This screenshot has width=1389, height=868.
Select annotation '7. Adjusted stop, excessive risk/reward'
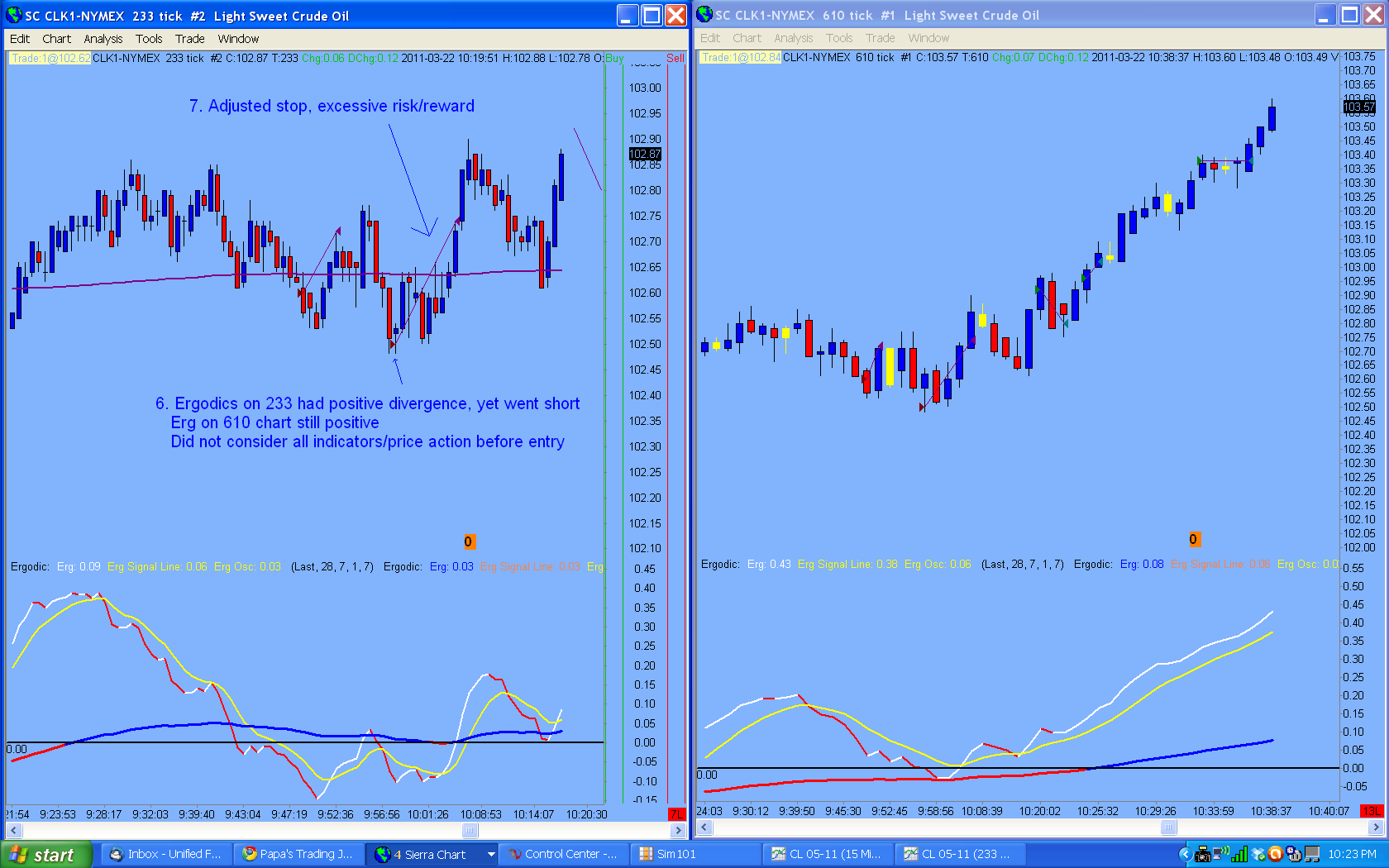pyautogui.click(x=332, y=106)
